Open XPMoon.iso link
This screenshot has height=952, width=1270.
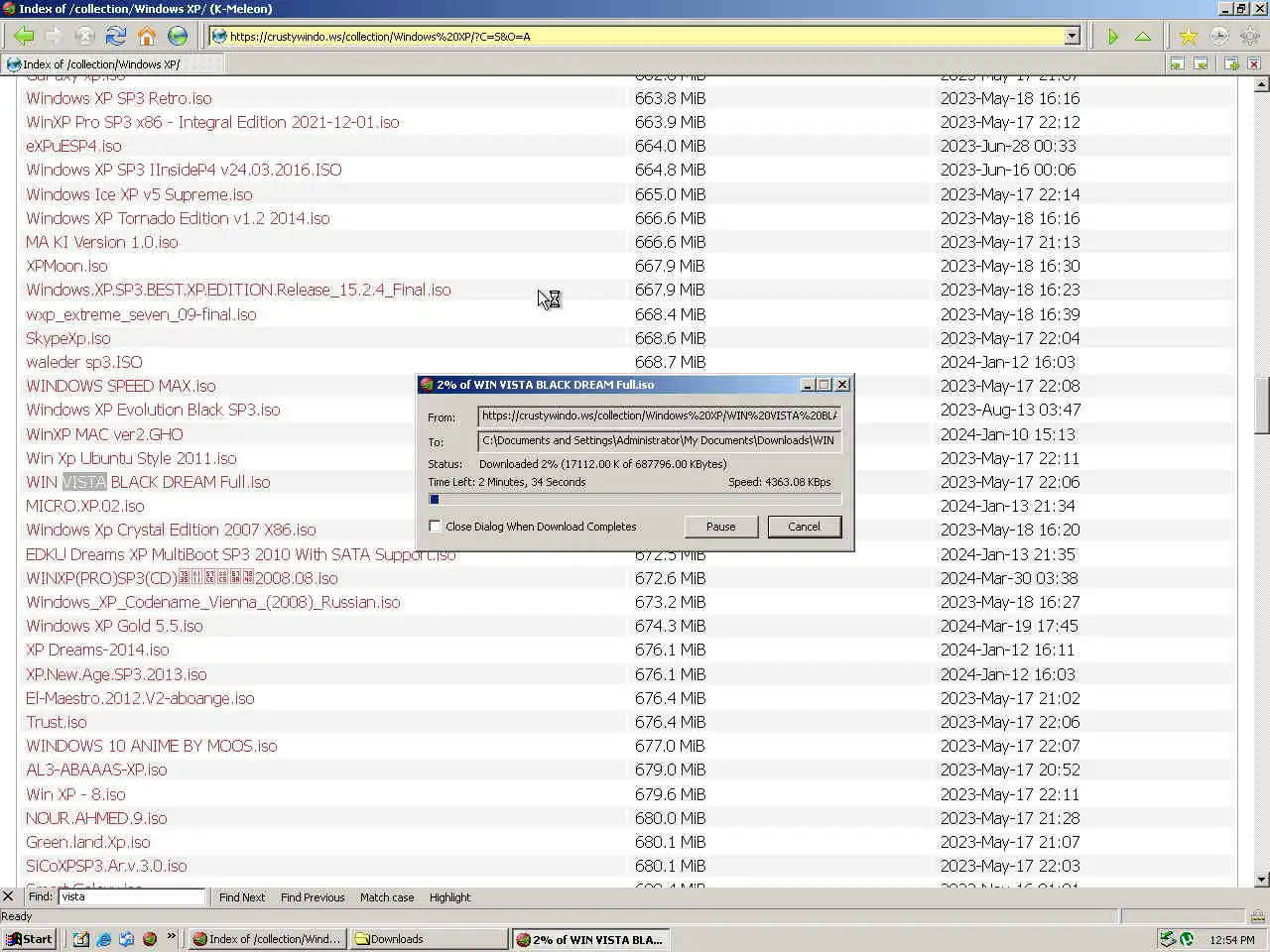pos(66,266)
